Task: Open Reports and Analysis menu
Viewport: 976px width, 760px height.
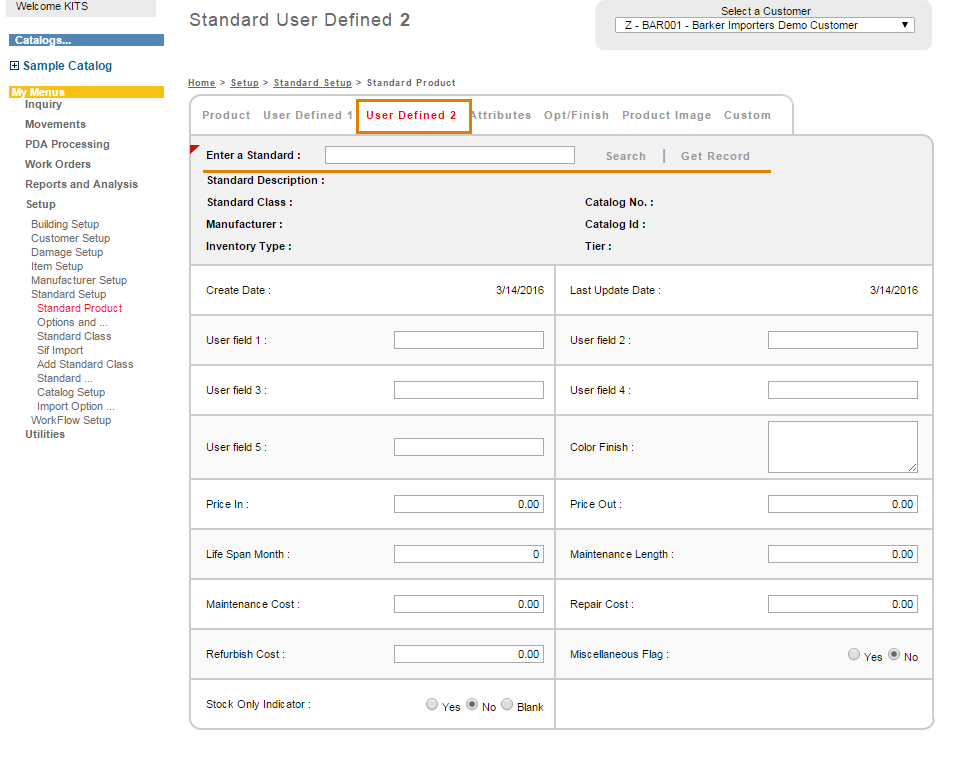Action: [81, 184]
